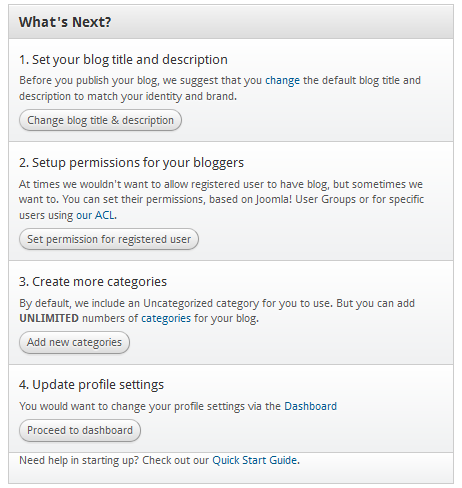This screenshot has width=462, height=488.
Task: Select the Proceed to dashboard button
Action: (x=80, y=430)
